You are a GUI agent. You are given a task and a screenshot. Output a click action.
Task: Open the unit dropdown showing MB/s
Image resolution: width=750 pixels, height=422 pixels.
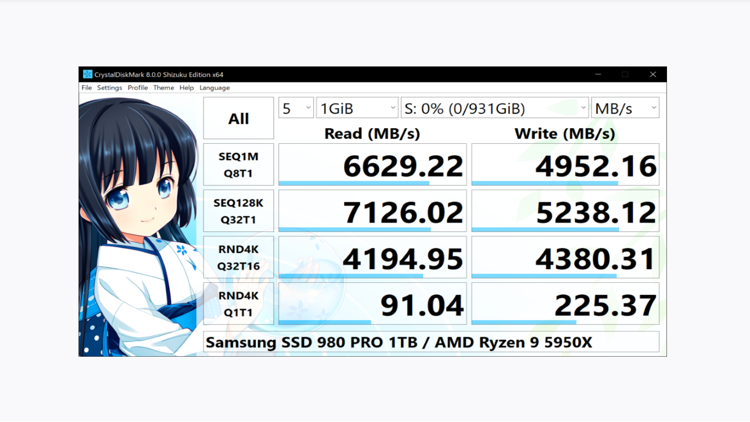(625, 108)
